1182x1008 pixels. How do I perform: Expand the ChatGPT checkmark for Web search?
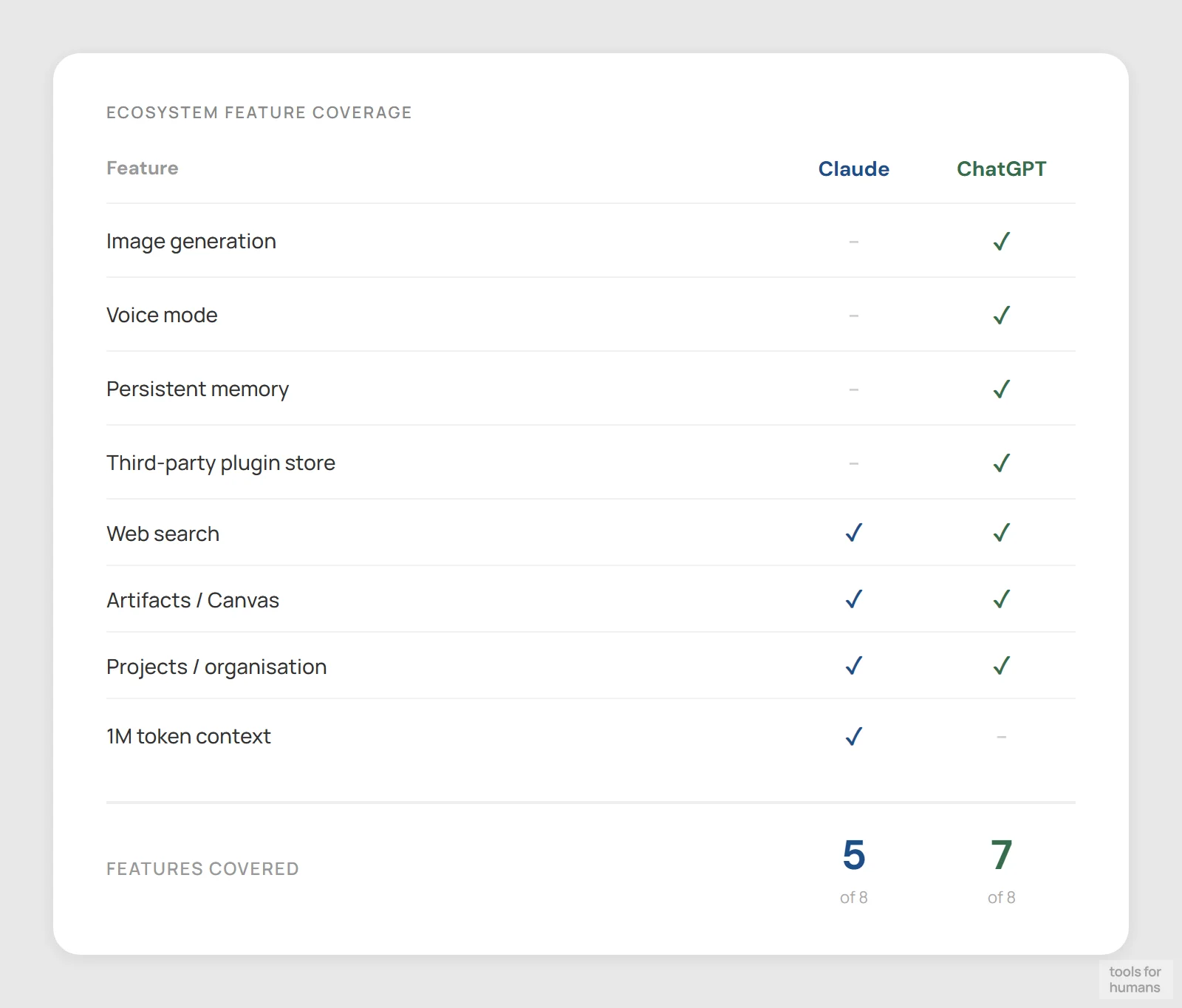click(x=1002, y=533)
